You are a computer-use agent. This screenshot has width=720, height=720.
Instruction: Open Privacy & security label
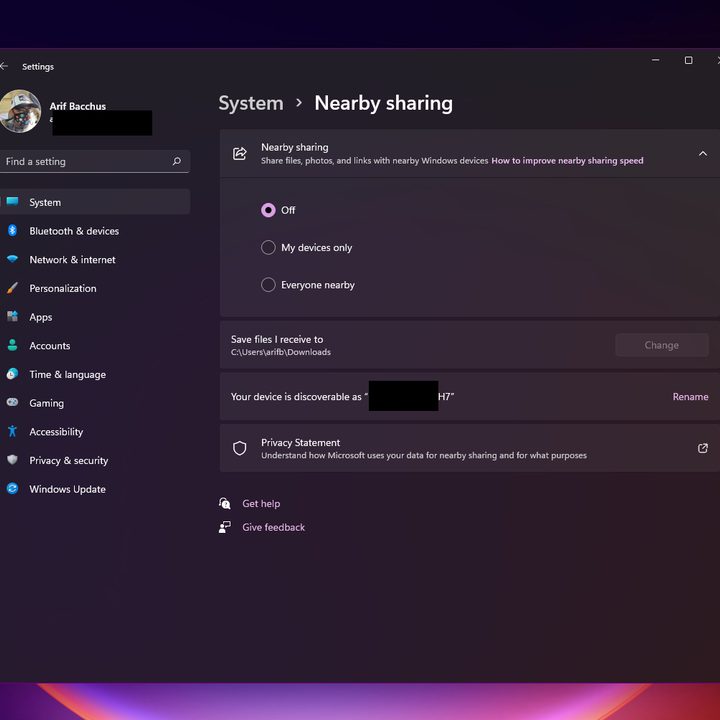click(x=68, y=461)
